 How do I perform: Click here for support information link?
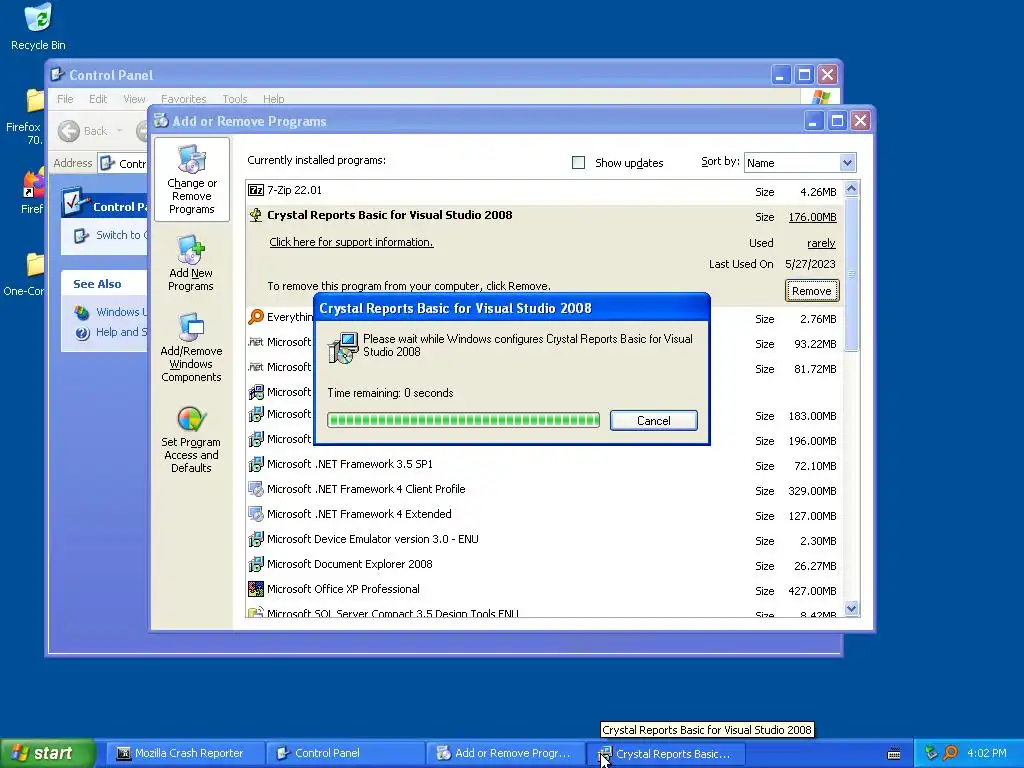(351, 242)
